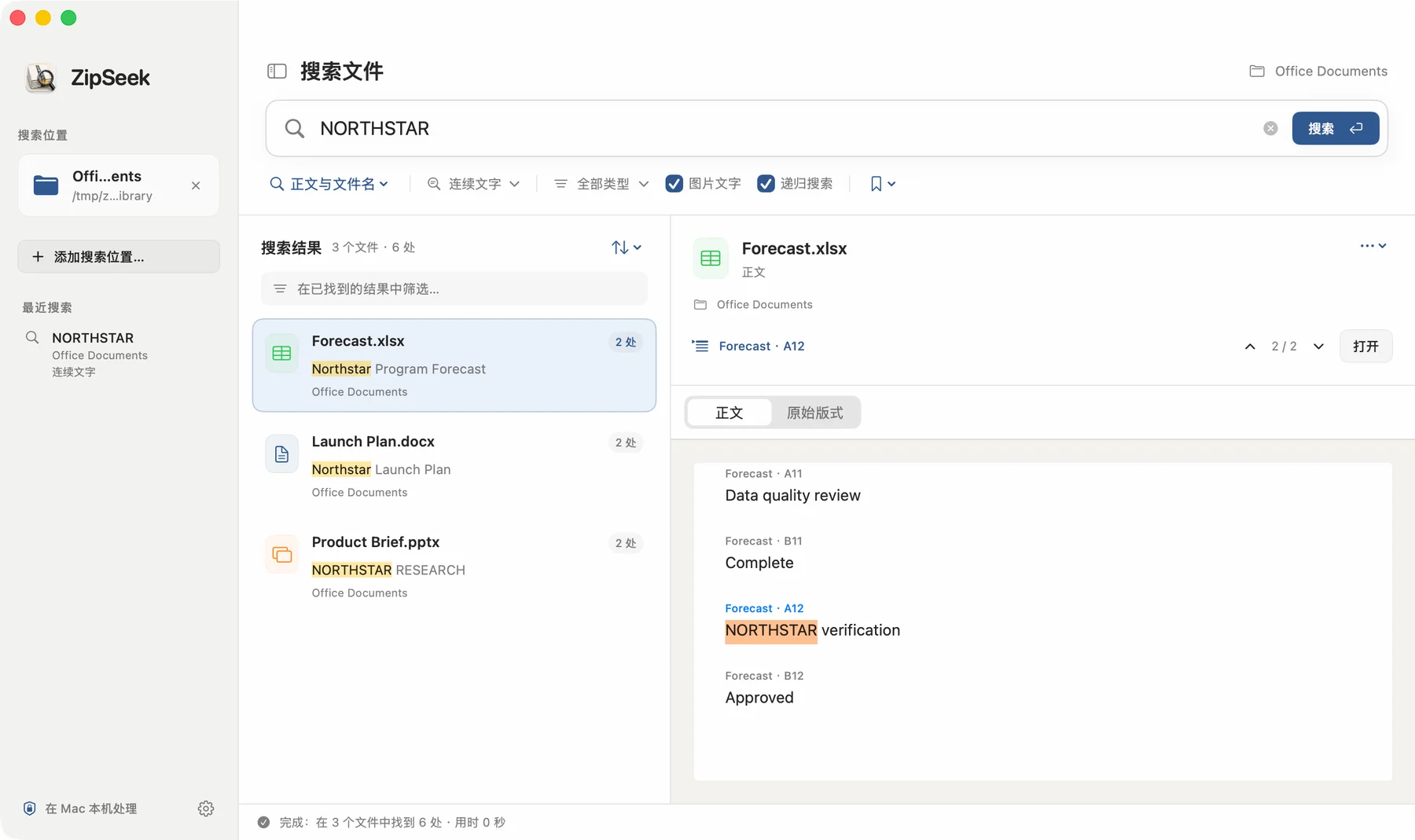Image resolution: width=1415 pixels, height=840 pixels.
Task: Click the magnifier icon in search field
Action: coord(294,128)
